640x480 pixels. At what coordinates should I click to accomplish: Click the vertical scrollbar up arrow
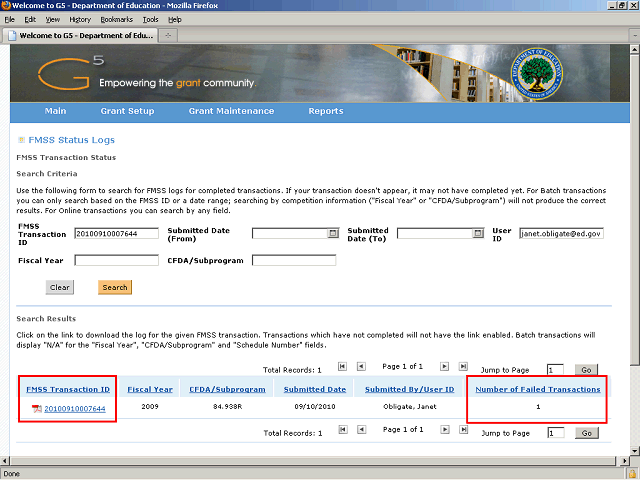pos(634,49)
